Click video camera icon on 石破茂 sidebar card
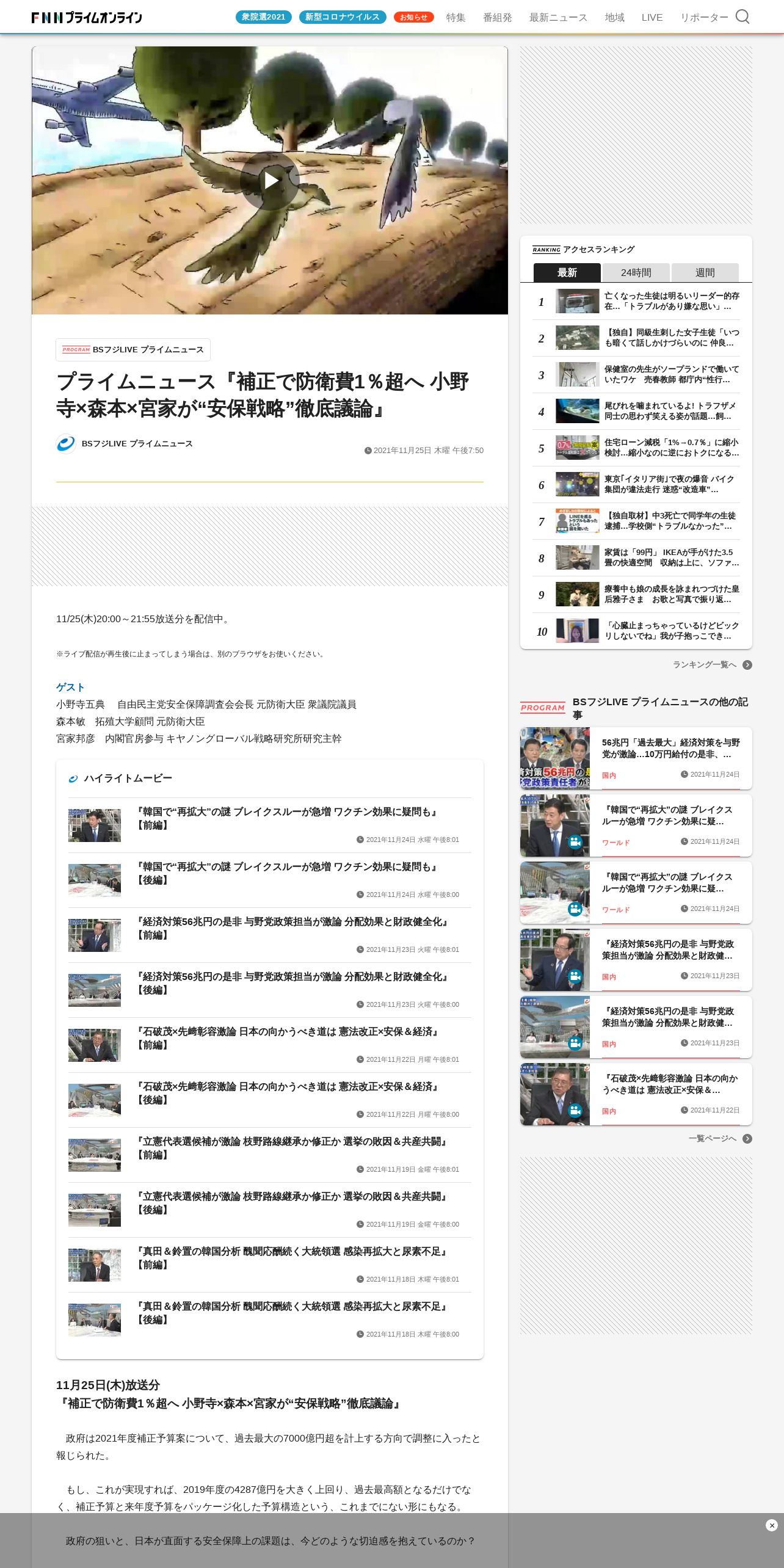The height and width of the screenshot is (1568, 784). (575, 1111)
